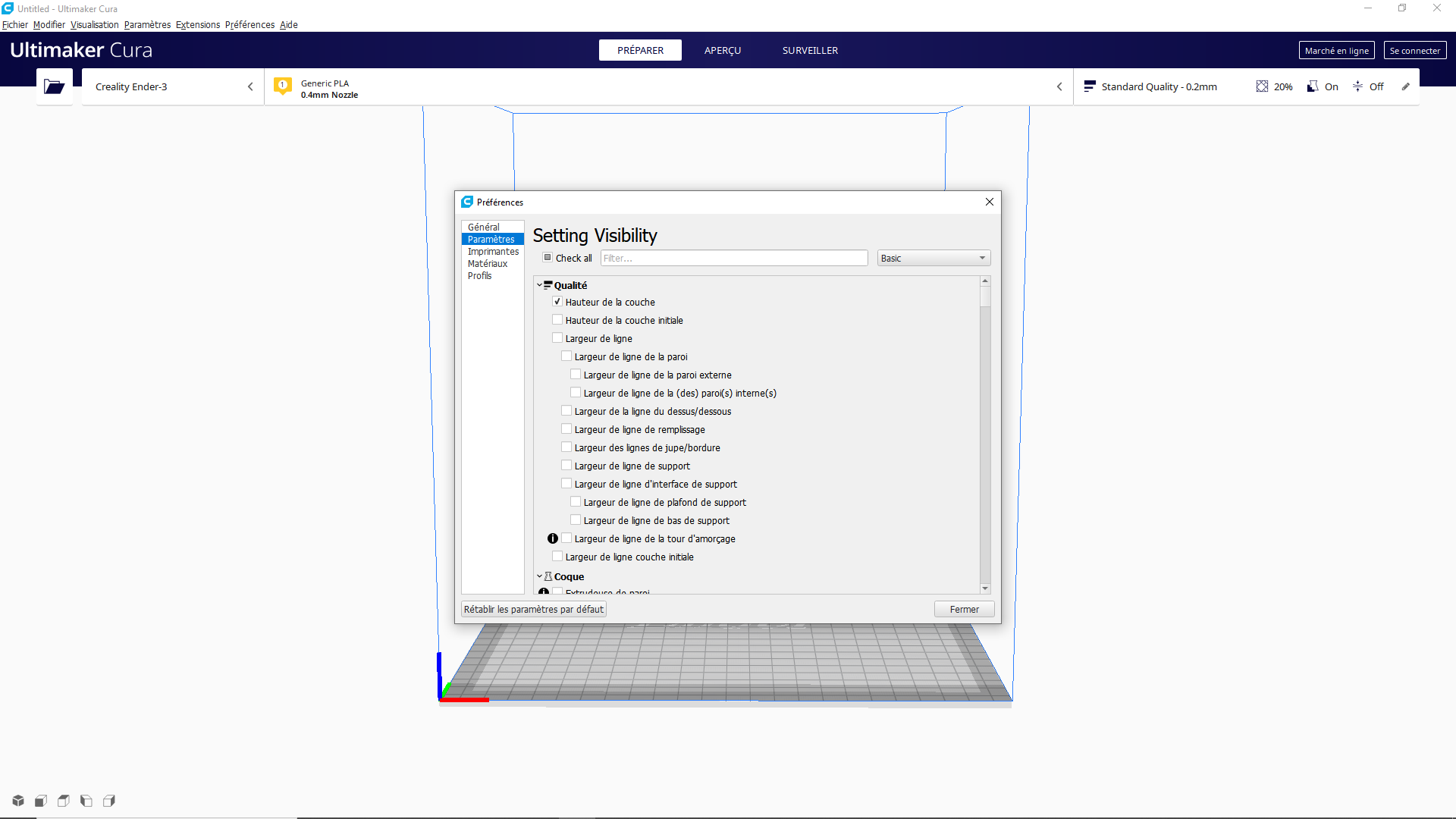The width and height of the screenshot is (1456, 819).
Task: Click the open file folder icon
Action: coord(54,86)
